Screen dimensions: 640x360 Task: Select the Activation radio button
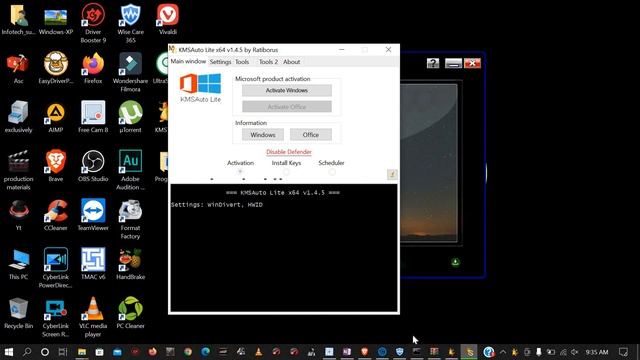pos(240,172)
